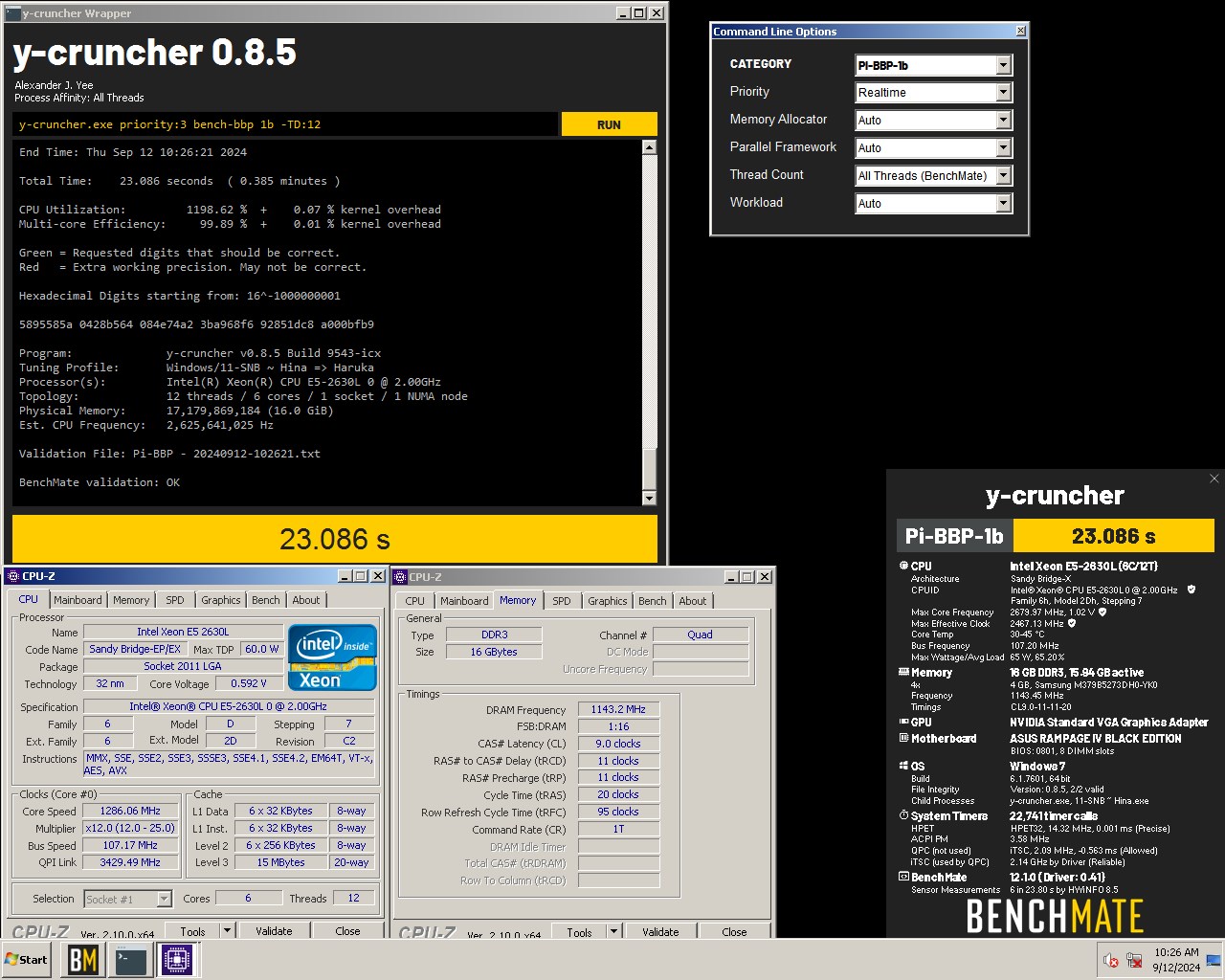Click the Core Speed value 1286.06 MHz

point(130,811)
